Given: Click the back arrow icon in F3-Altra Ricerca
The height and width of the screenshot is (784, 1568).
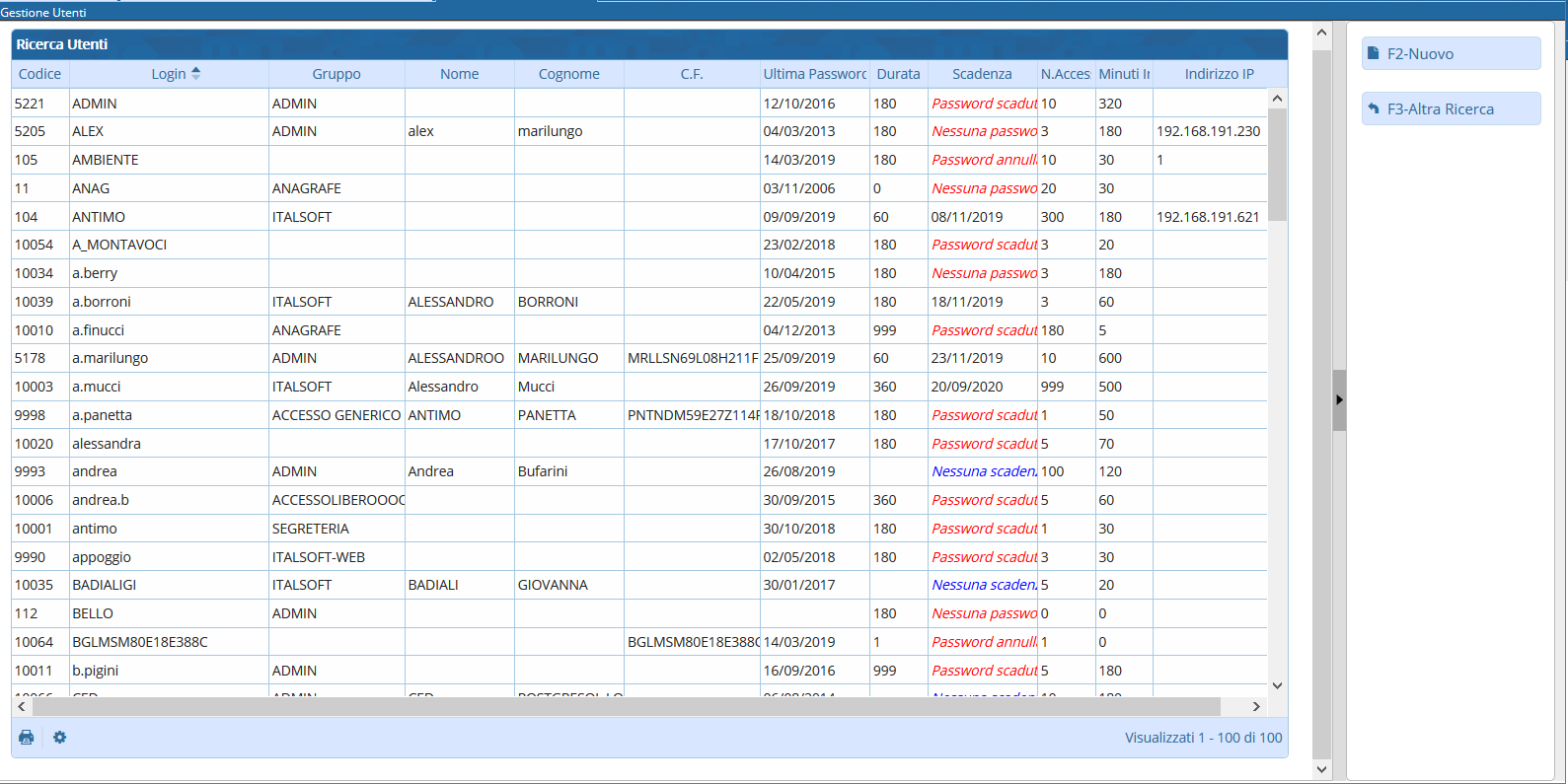Looking at the screenshot, I should [1373, 108].
